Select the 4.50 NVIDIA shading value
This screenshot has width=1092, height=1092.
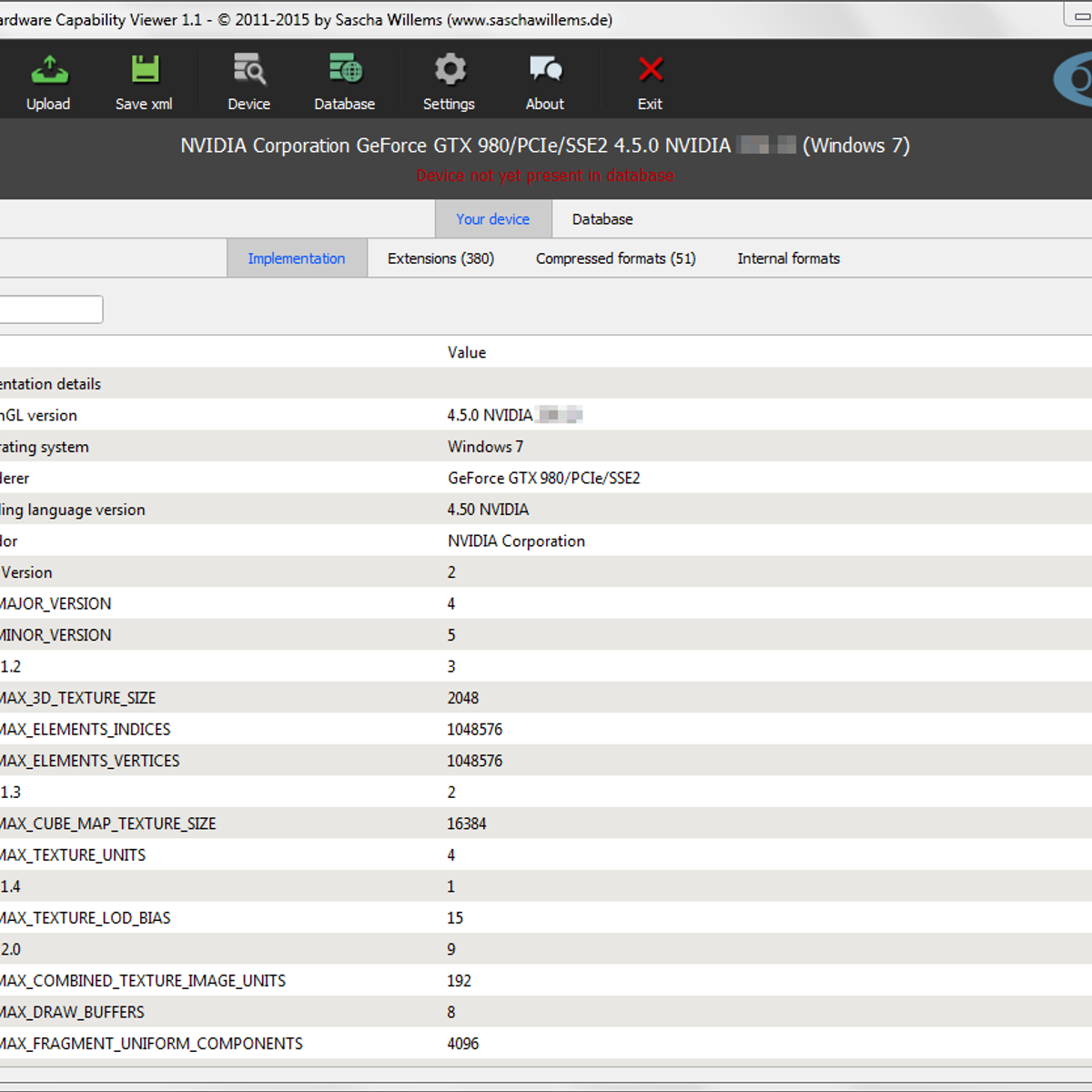(488, 510)
